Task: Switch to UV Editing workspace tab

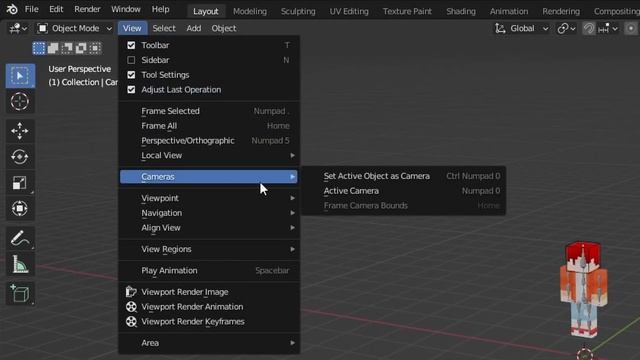Action: (349, 11)
